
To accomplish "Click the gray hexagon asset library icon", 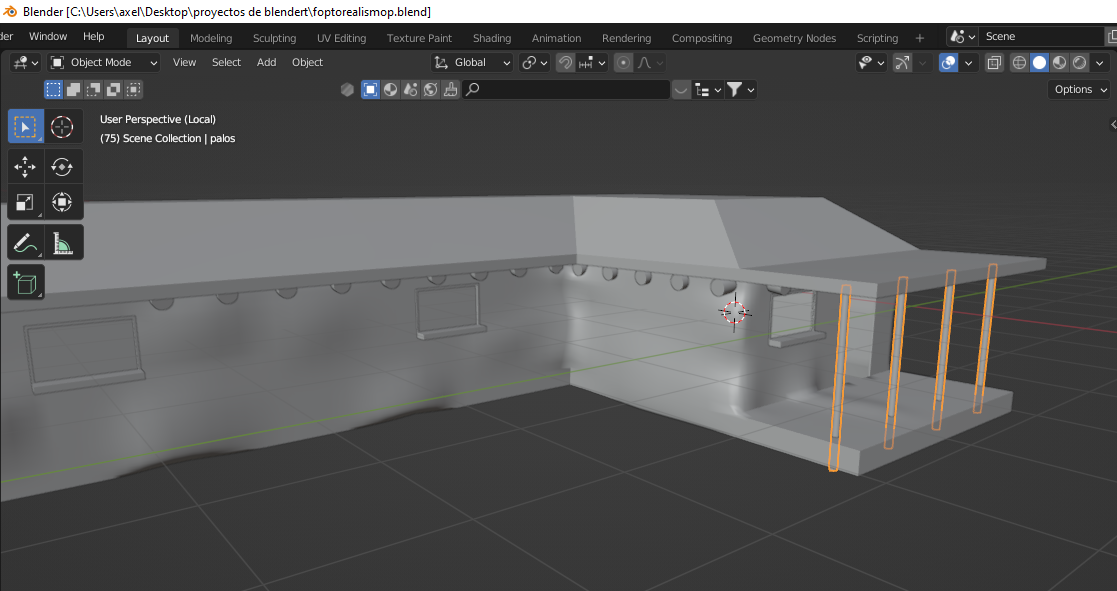I will (347, 89).
